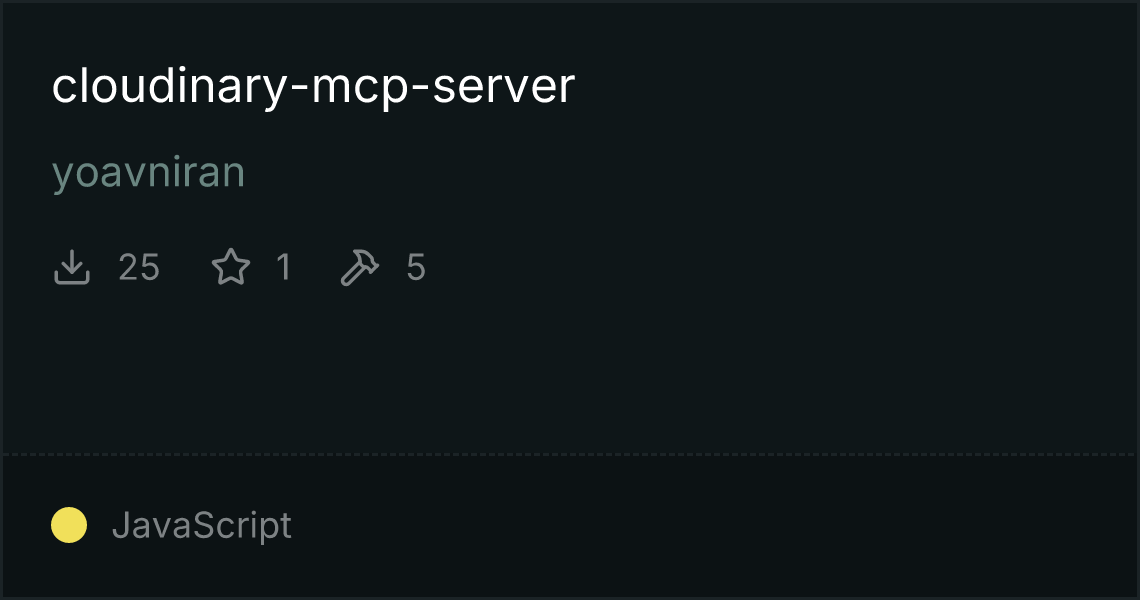This screenshot has width=1140, height=600.
Task: Open the cloudinary-mcp-server card title
Action: coord(313,87)
